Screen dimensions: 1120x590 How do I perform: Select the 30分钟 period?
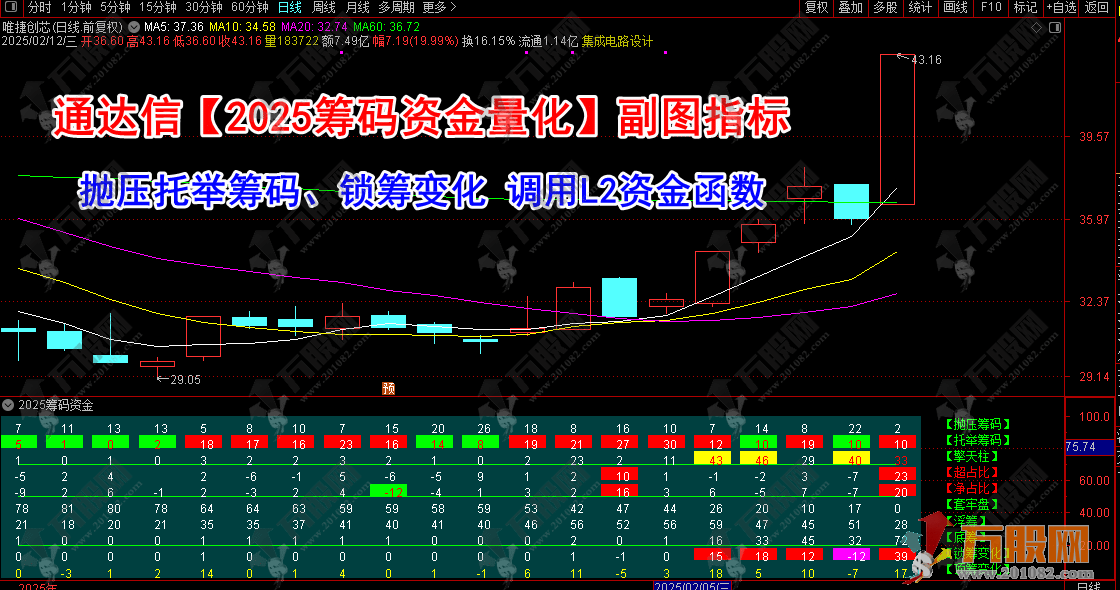click(x=204, y=7)
